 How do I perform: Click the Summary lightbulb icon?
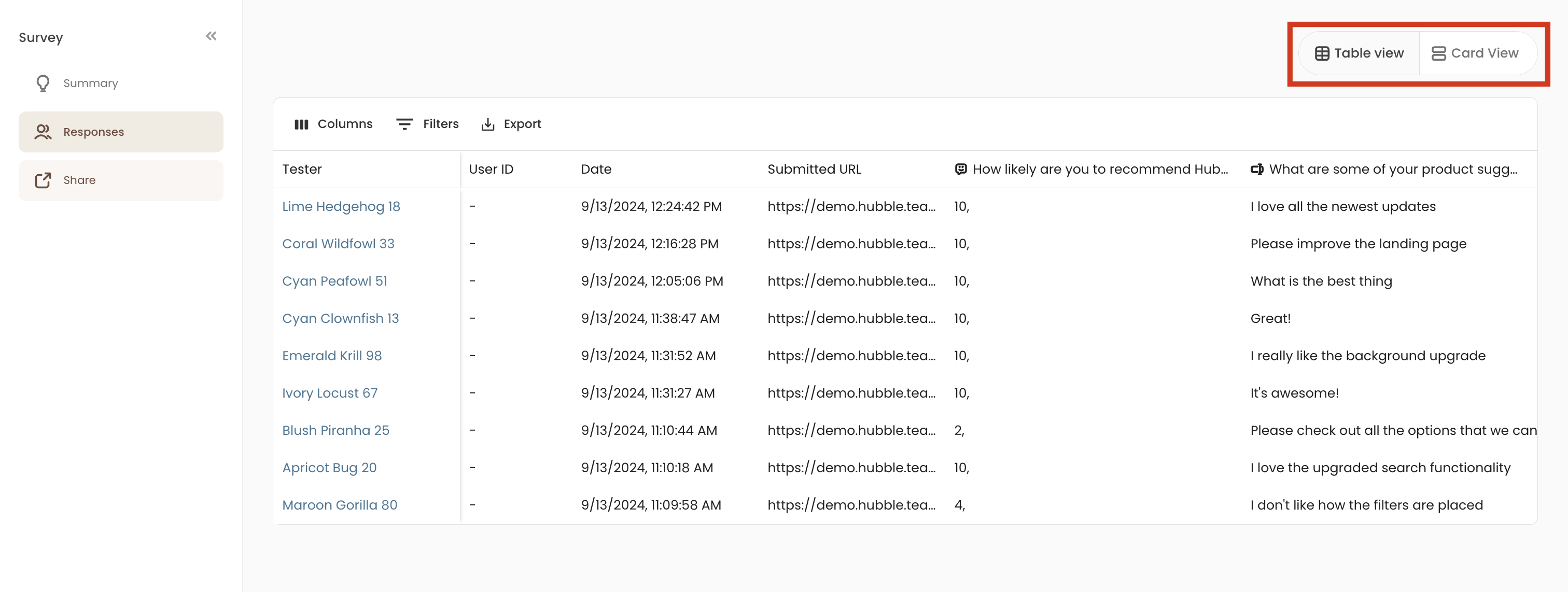[x=43, y=83]
